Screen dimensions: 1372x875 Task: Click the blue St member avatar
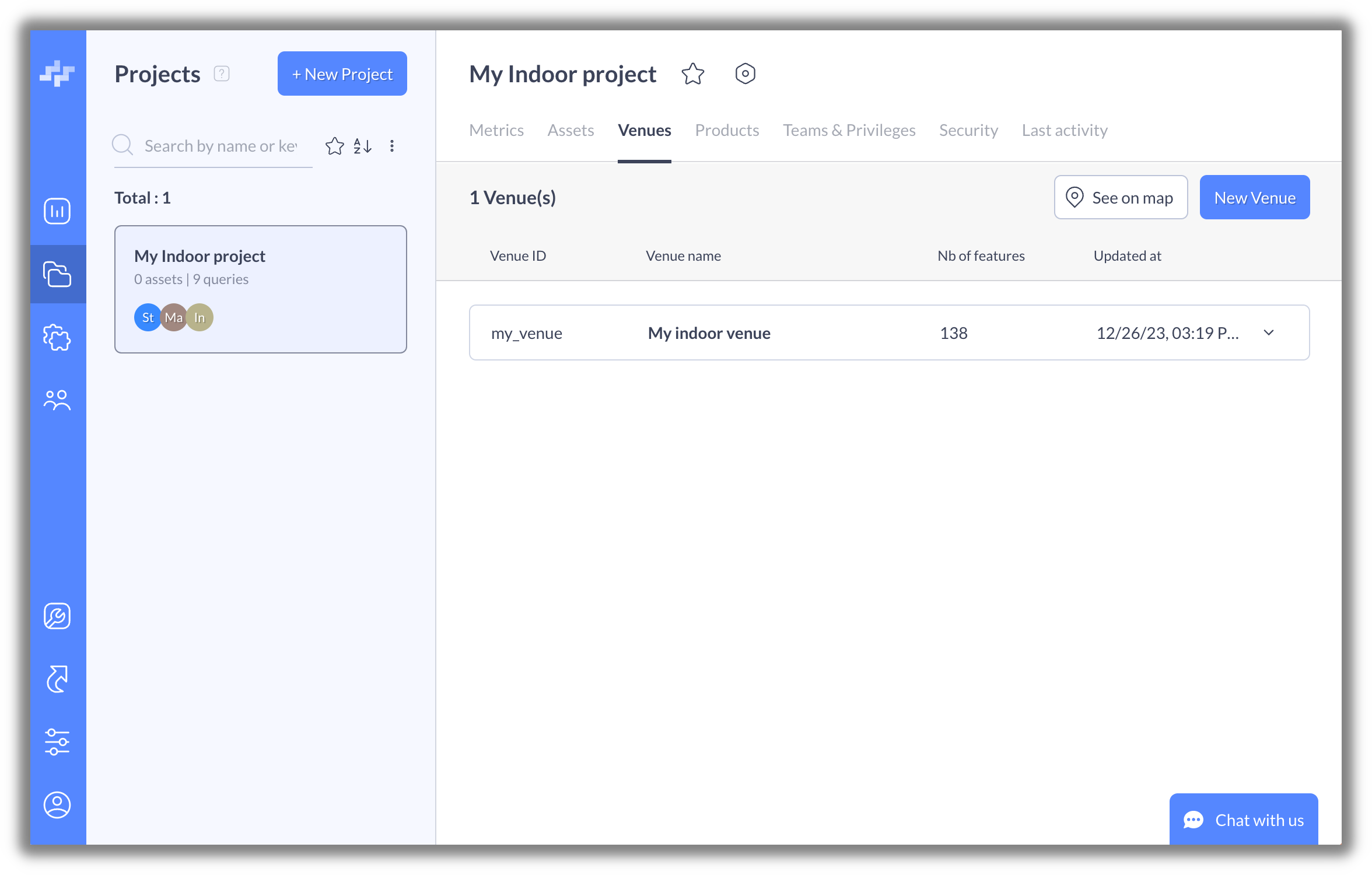pyautogui.click(x=147, y=318)
